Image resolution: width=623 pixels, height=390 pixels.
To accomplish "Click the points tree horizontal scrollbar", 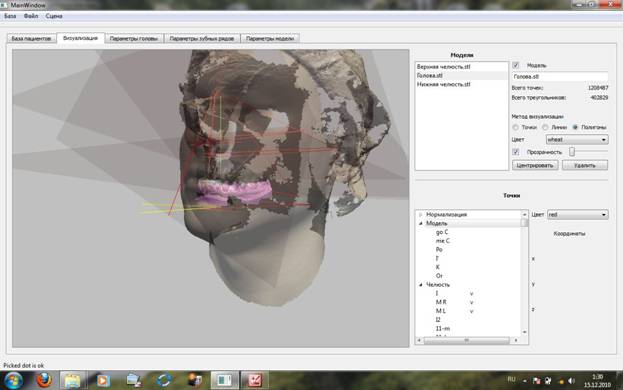I will pos(466,340).
